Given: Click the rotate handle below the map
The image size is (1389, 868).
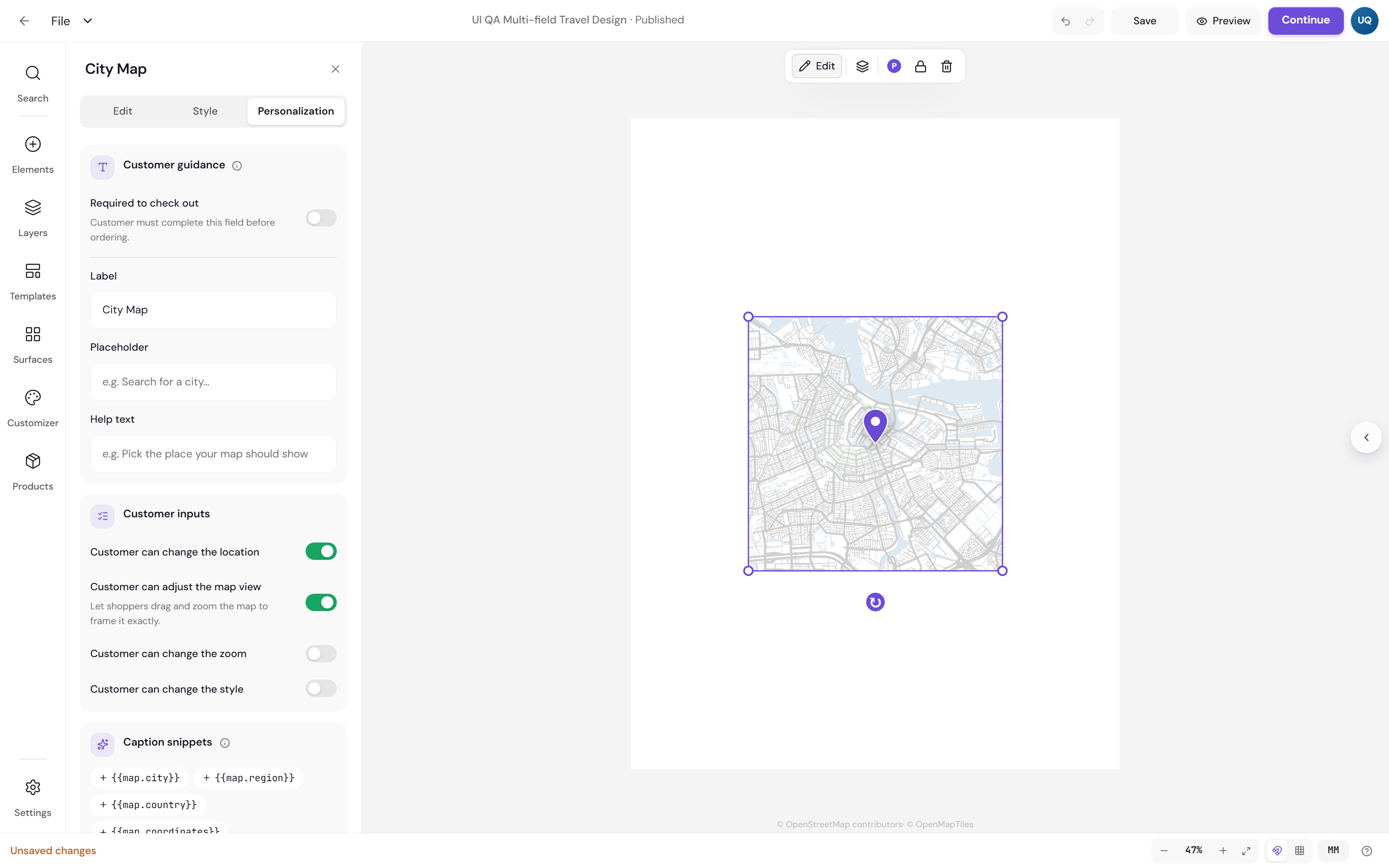Looking at the screenshot, I should [x=875, y=602].
